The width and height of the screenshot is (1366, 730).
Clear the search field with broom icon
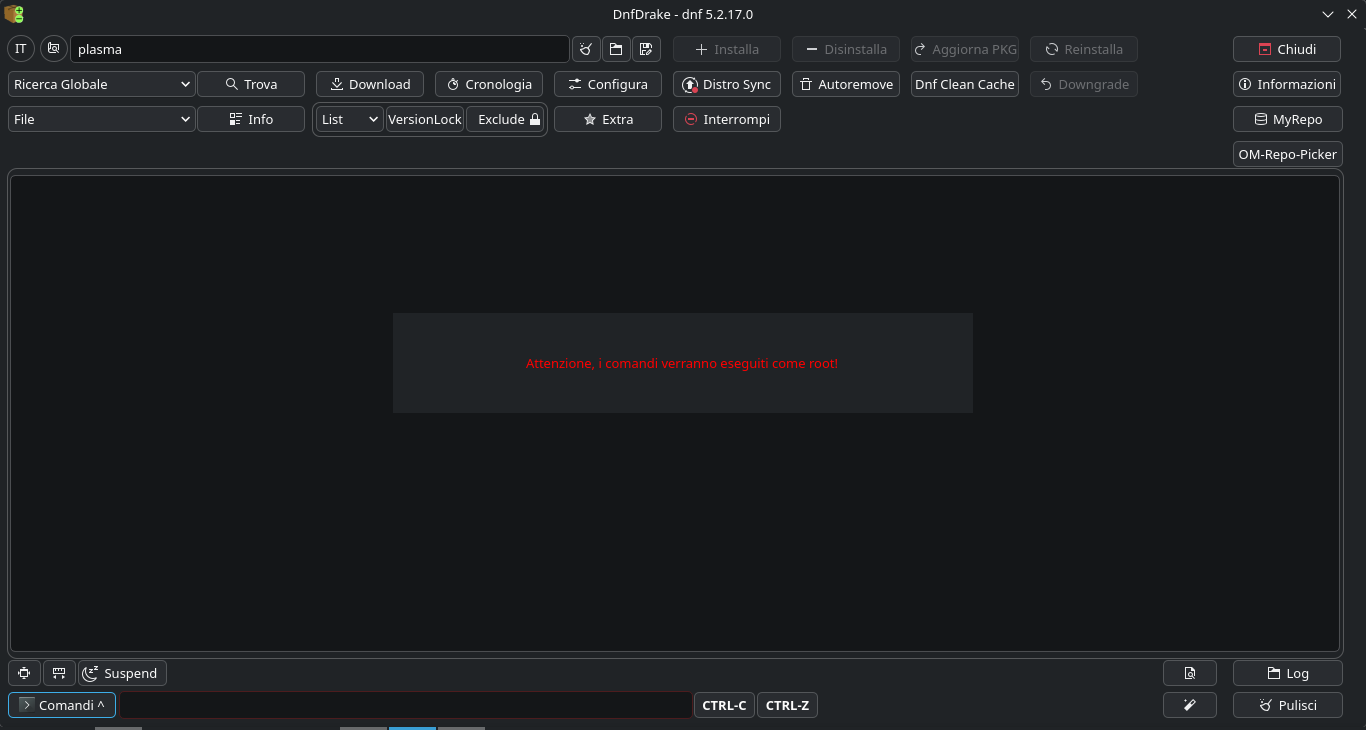pos(586,49)
